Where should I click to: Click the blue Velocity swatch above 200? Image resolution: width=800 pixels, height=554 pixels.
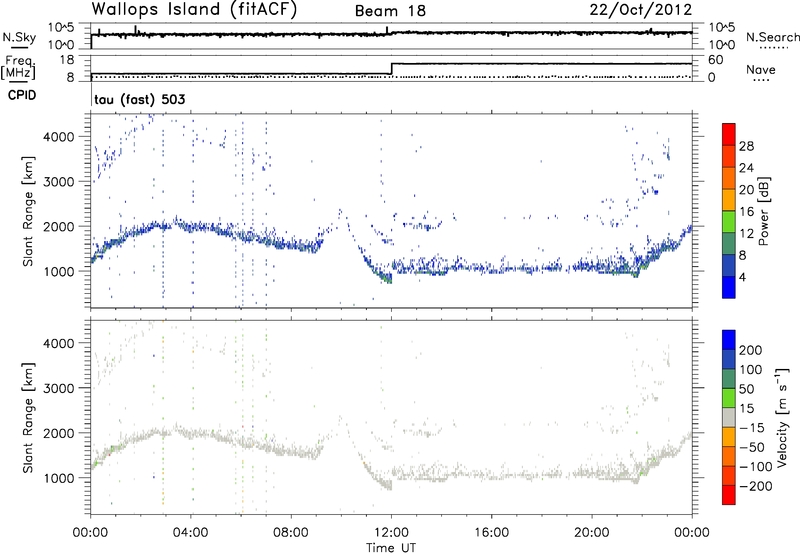pyautogui.click(x=729, y=340)
